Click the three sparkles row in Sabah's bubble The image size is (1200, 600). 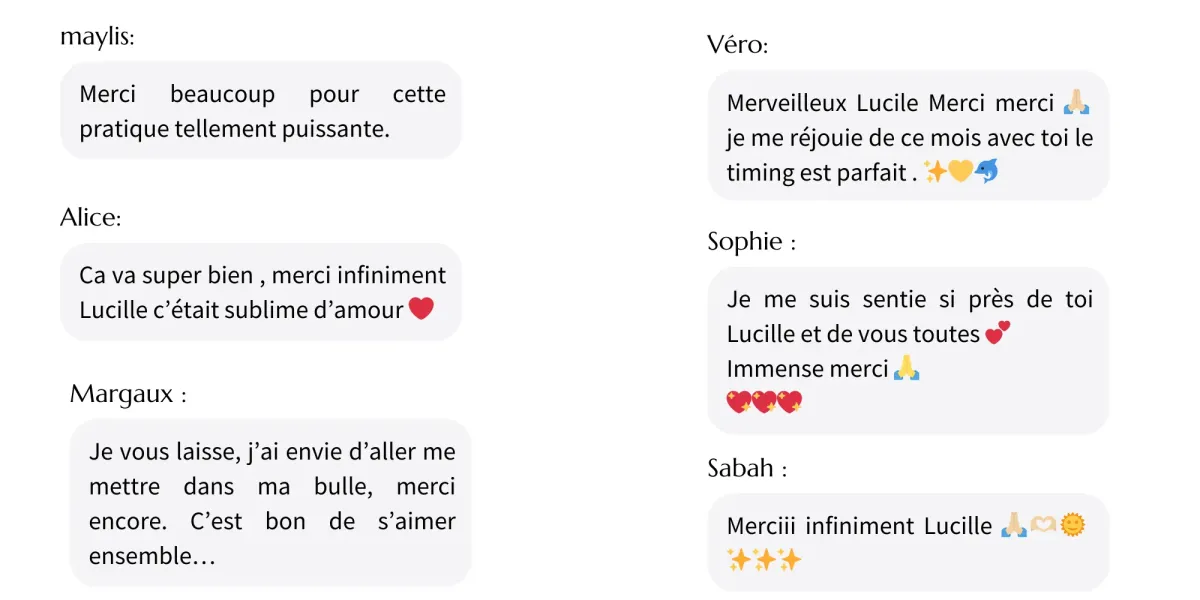pos(765,560)
